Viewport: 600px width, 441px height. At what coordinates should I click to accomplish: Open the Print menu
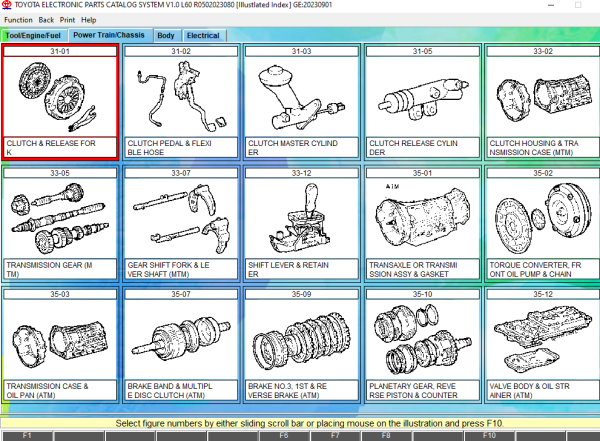click(x=67, y=20)
